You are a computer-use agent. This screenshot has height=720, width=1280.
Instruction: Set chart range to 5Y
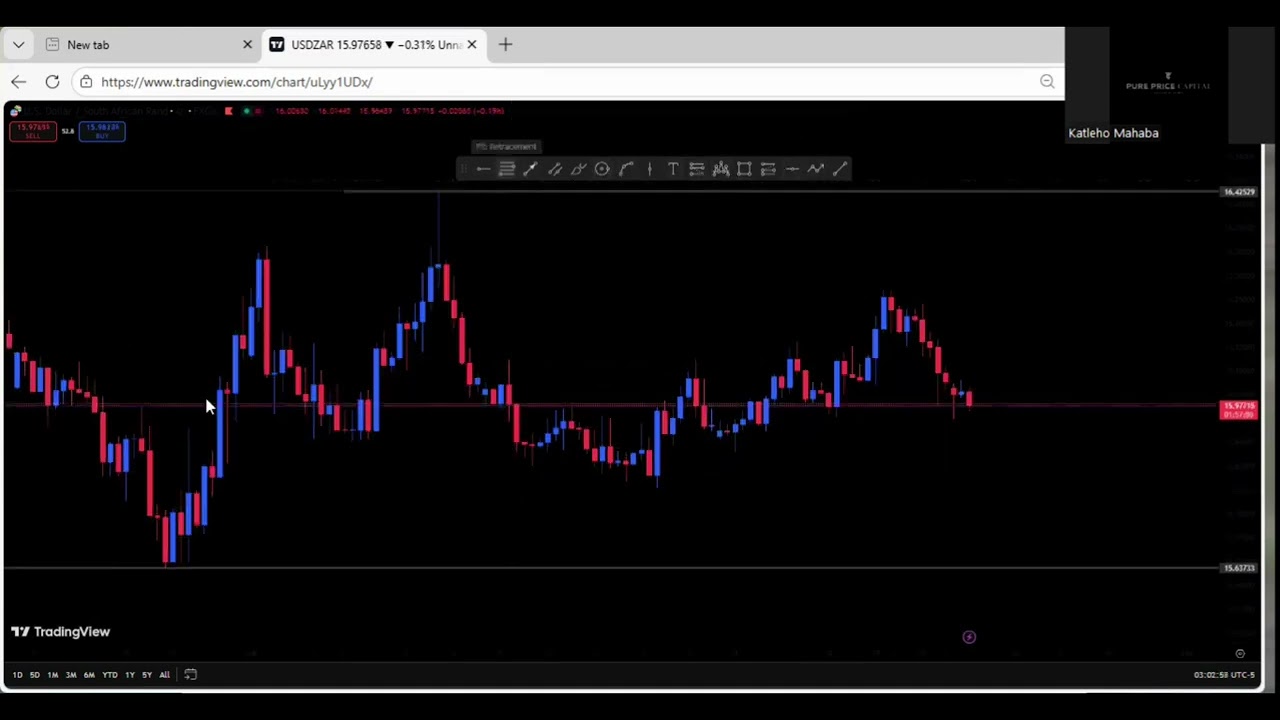click(147, 675)
